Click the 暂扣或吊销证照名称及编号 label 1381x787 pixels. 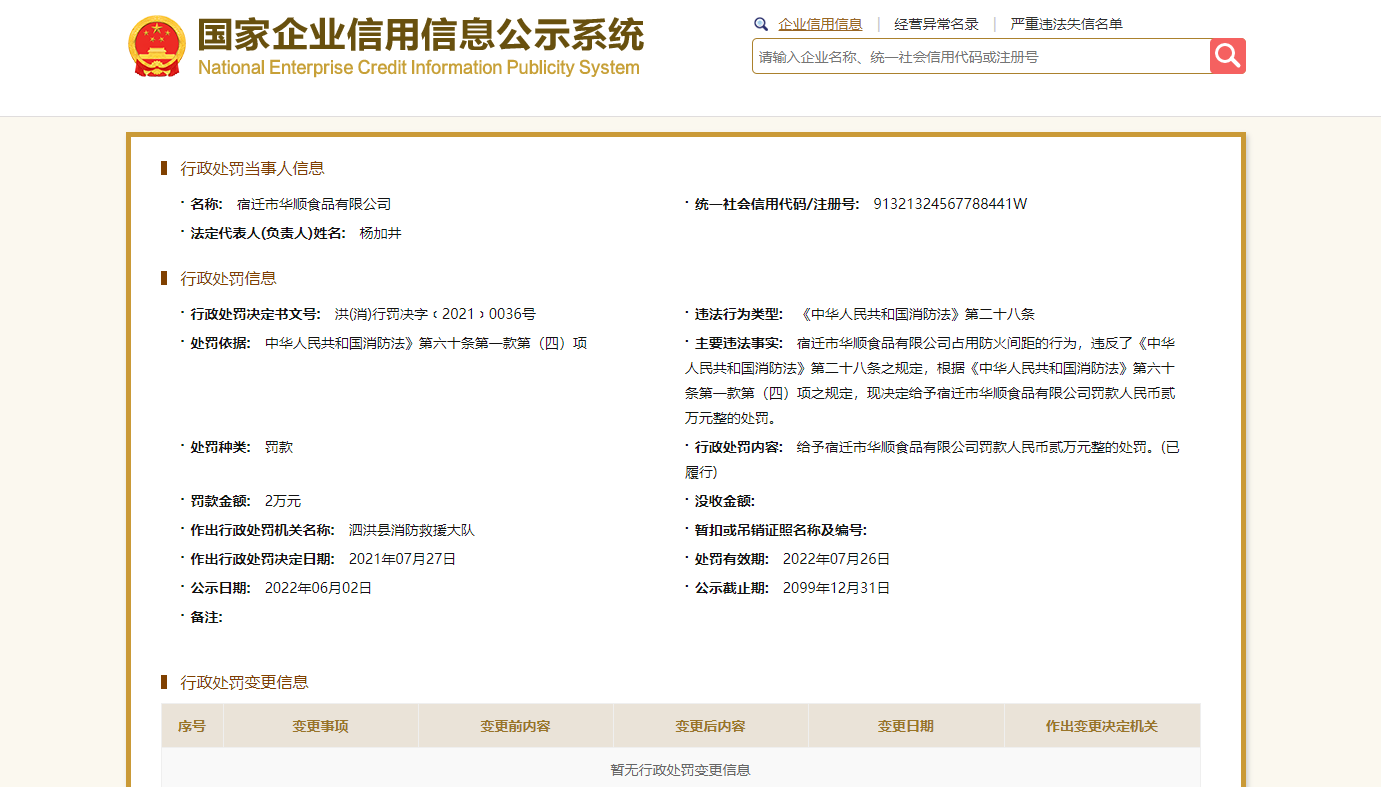point(781,530)
